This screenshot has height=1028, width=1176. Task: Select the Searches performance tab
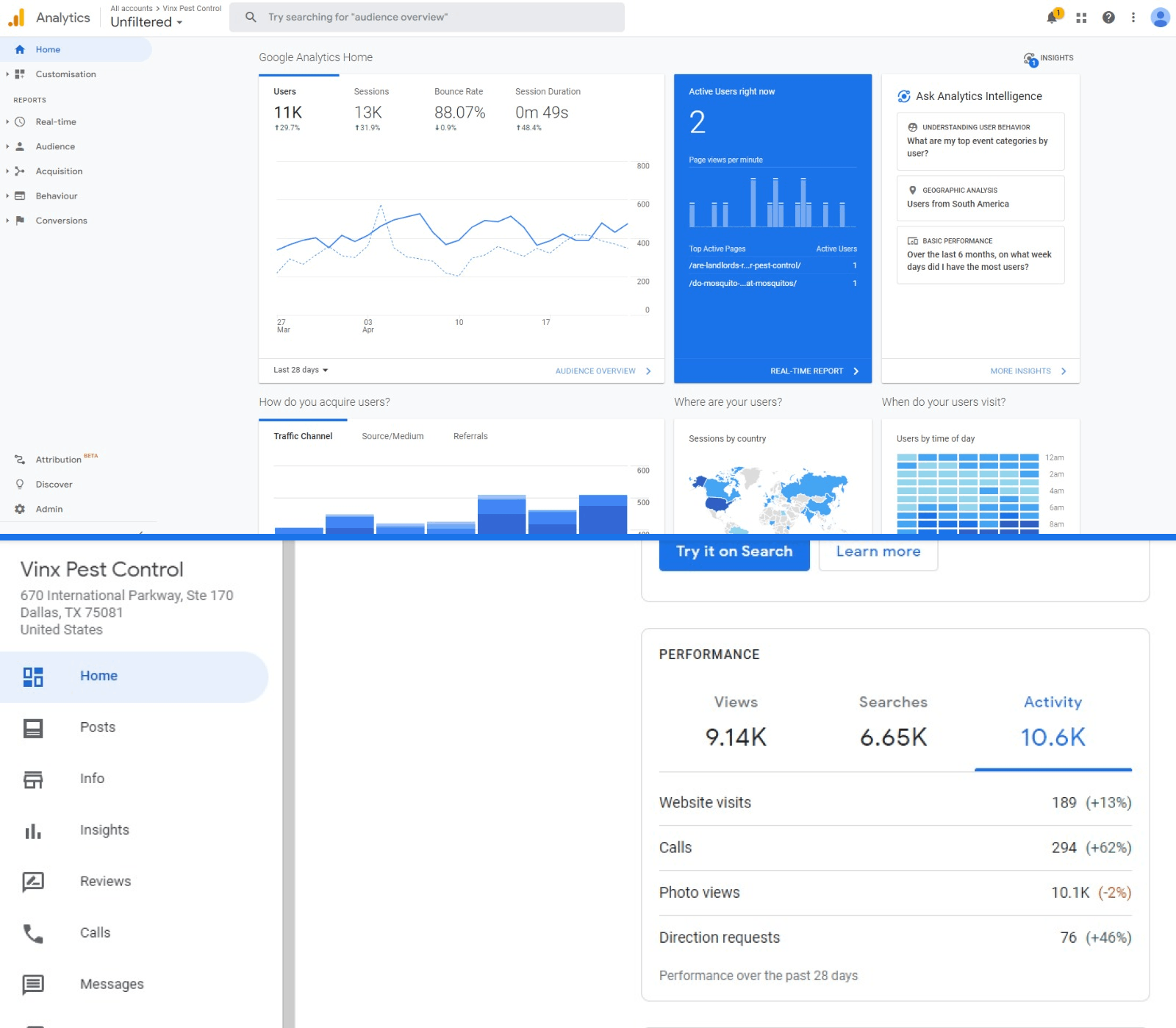893,721
